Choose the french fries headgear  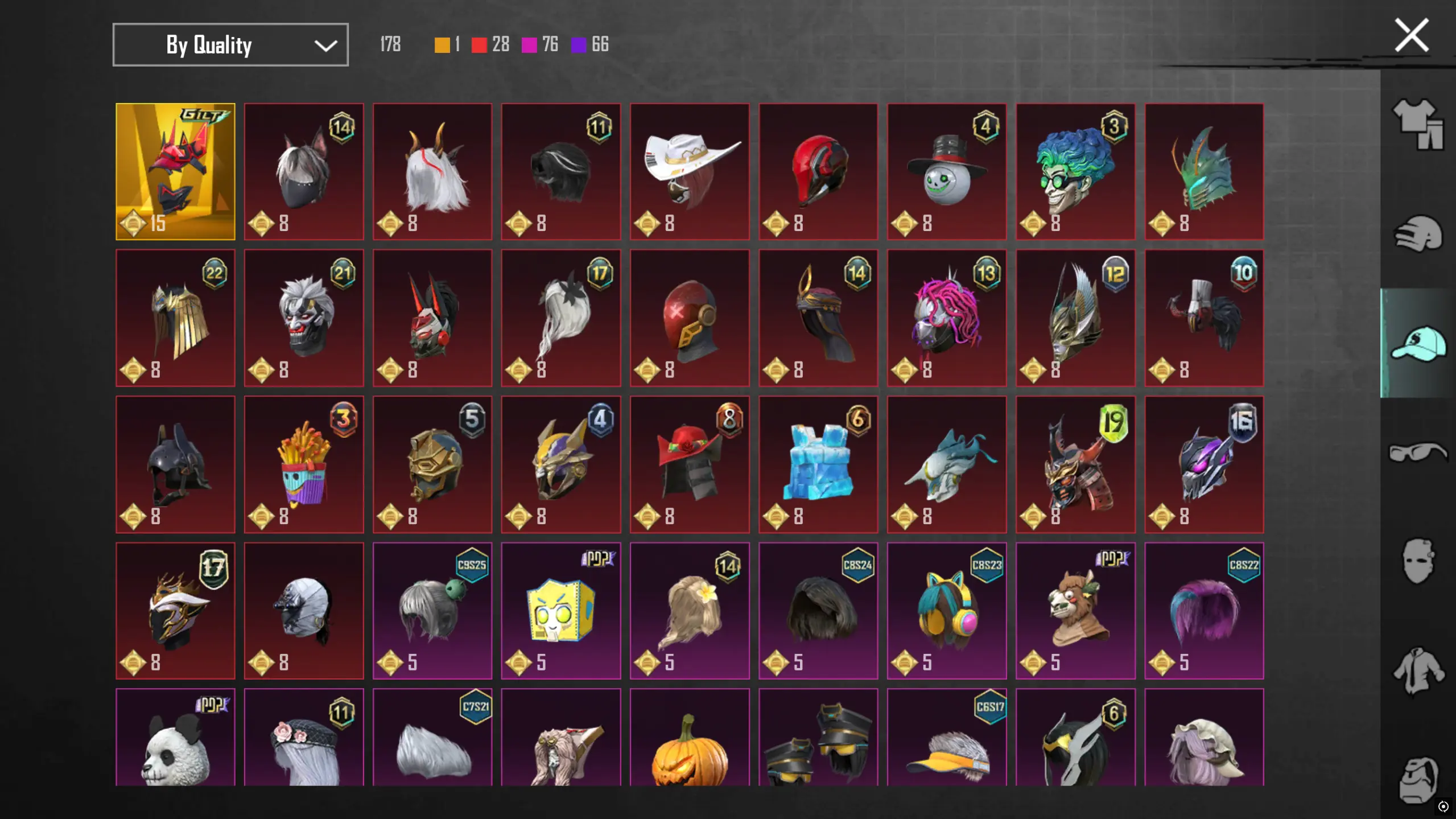[x=304, y=464]
